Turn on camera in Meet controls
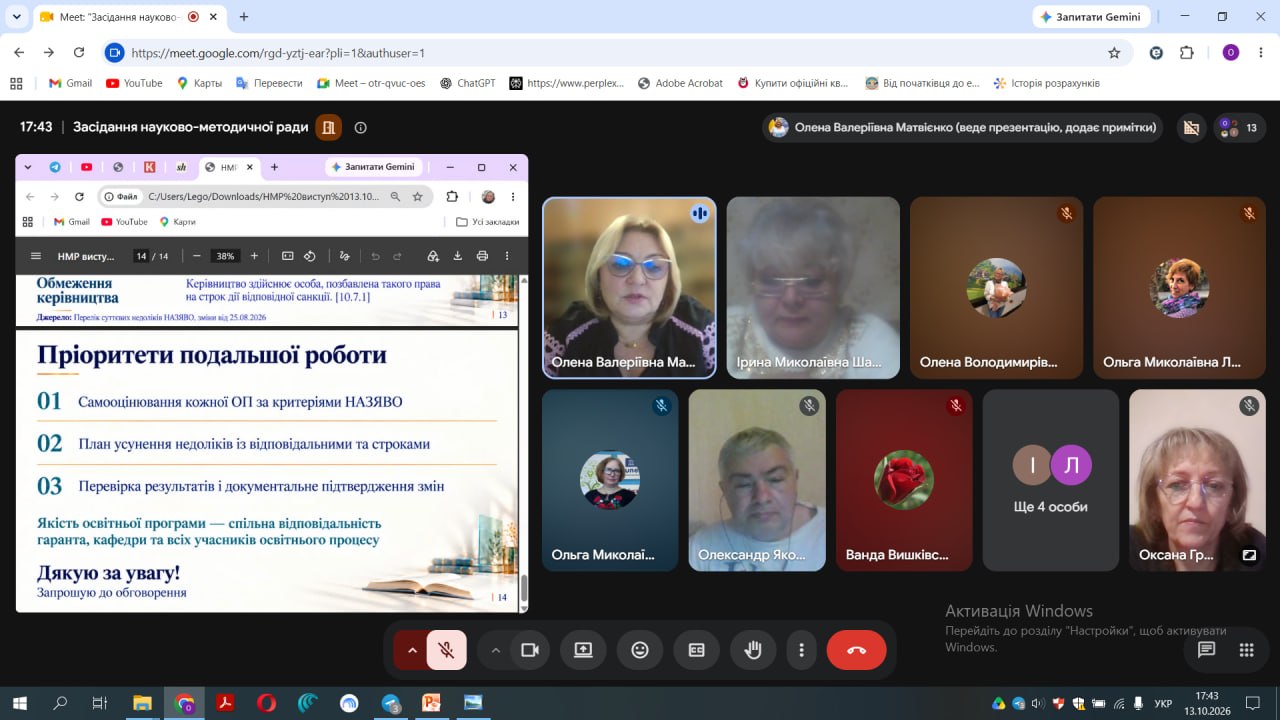The height and width of the screenshot is (720, 1280). [x=530, y=650]
